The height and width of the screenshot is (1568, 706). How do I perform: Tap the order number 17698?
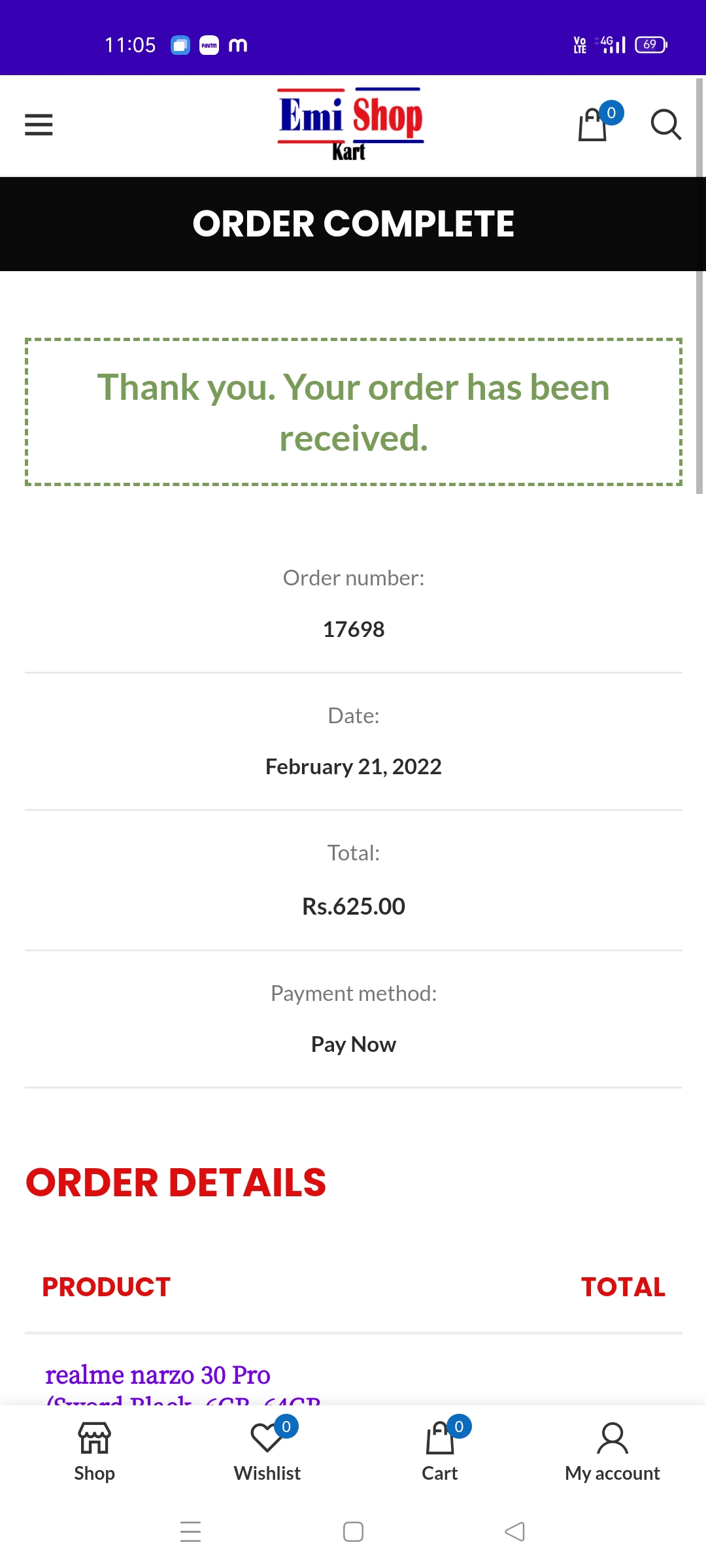[x=354, y=629]
